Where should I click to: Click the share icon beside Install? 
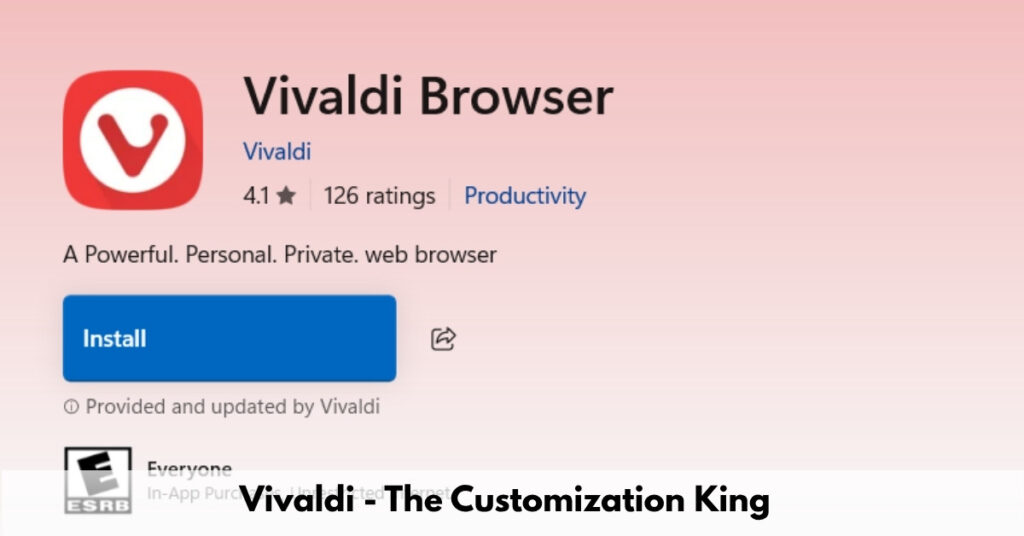(x=443, y=339)
